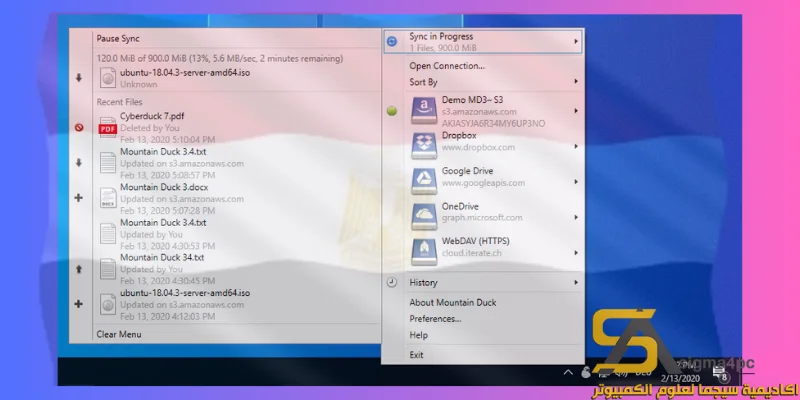The image size is (800, 400).
Task: Select Open Connection... menu entry
Action: click(447, 66)
